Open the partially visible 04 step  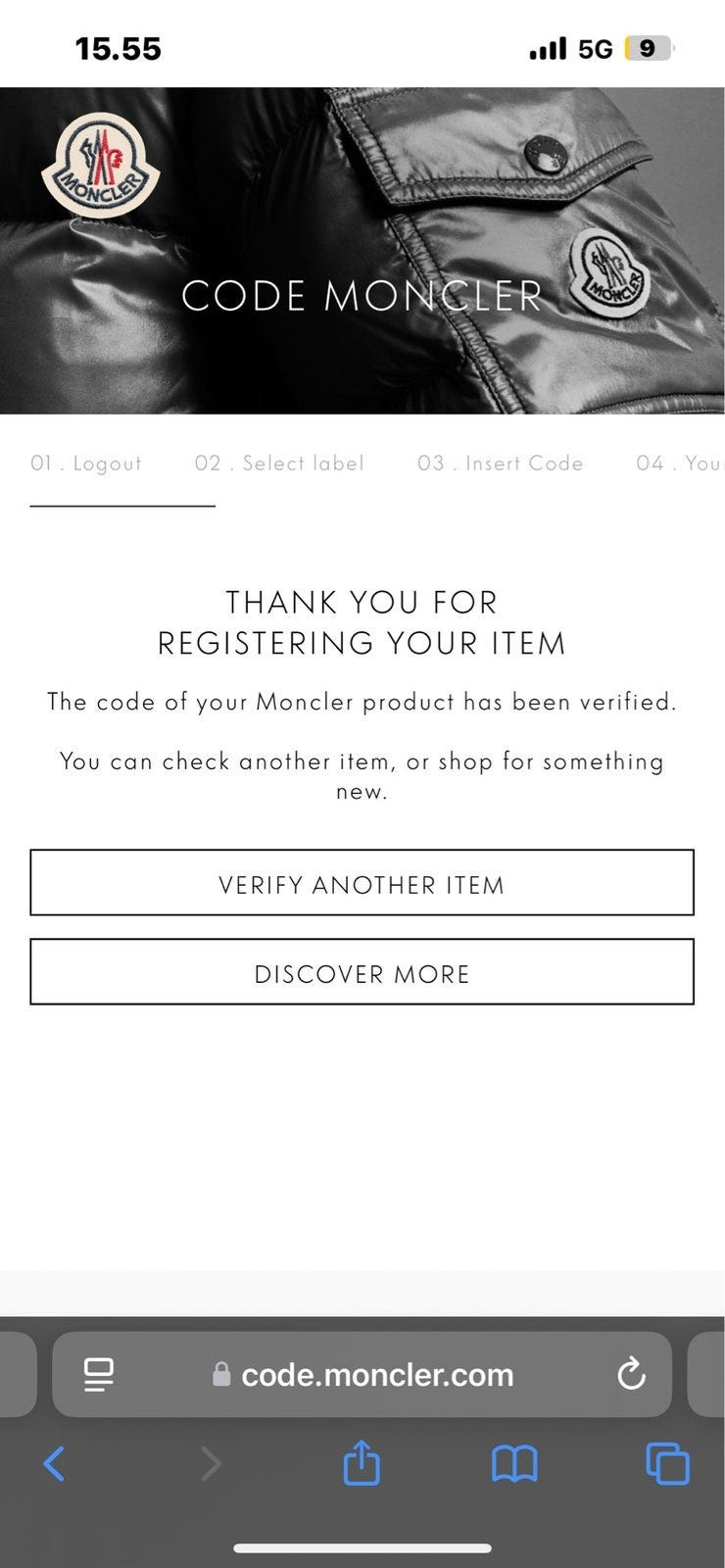click(x=679, y=464)
